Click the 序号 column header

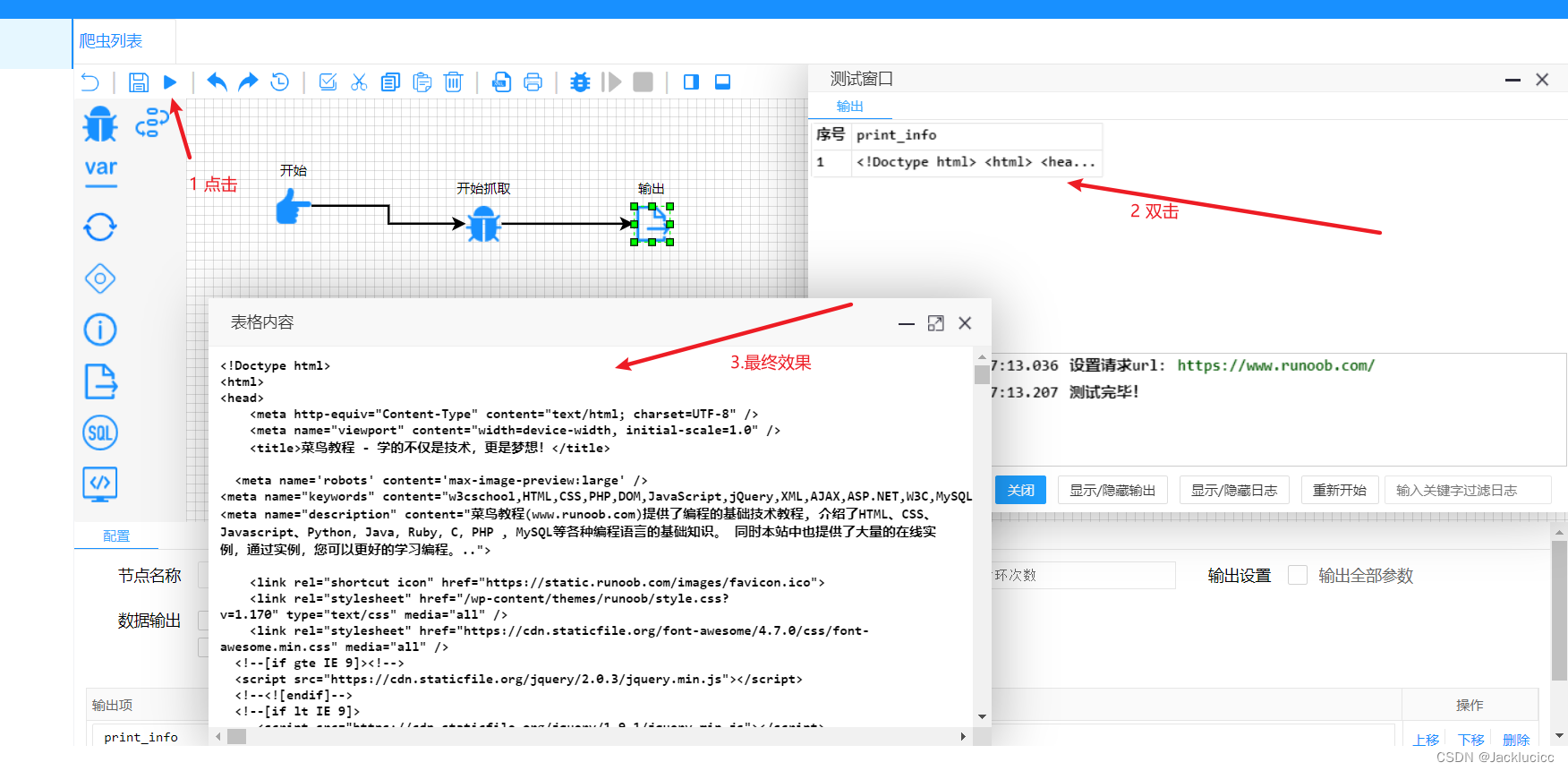831,135
